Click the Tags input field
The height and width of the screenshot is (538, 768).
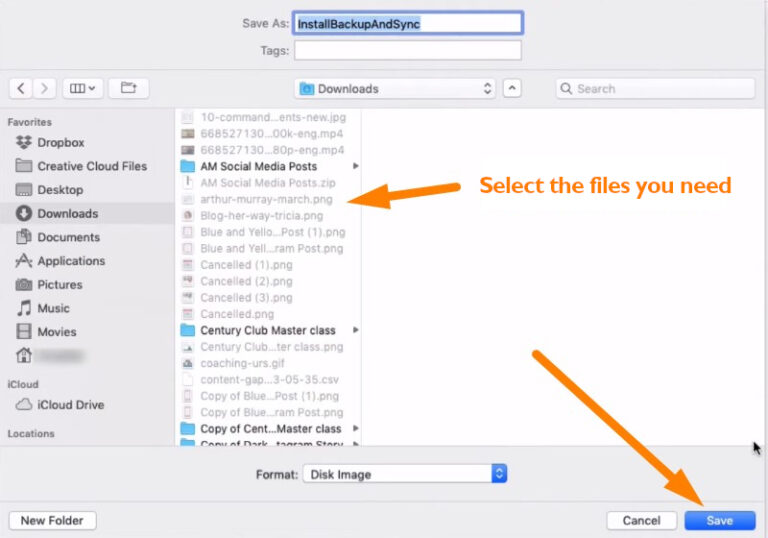pyautogui.click(x=407, y=50)
